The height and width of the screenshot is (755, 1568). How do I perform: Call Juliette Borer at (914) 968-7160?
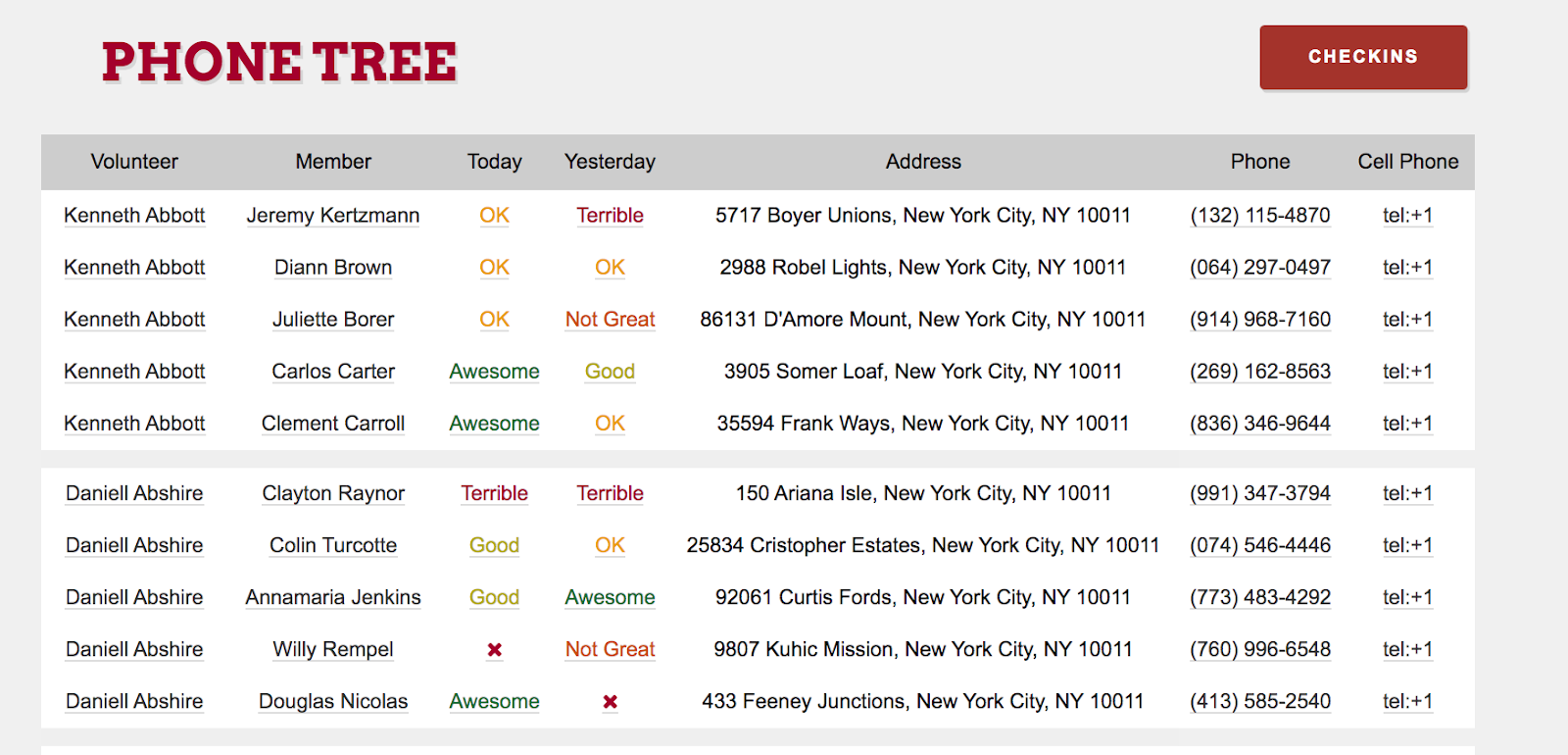click(x=1259, y=320)
